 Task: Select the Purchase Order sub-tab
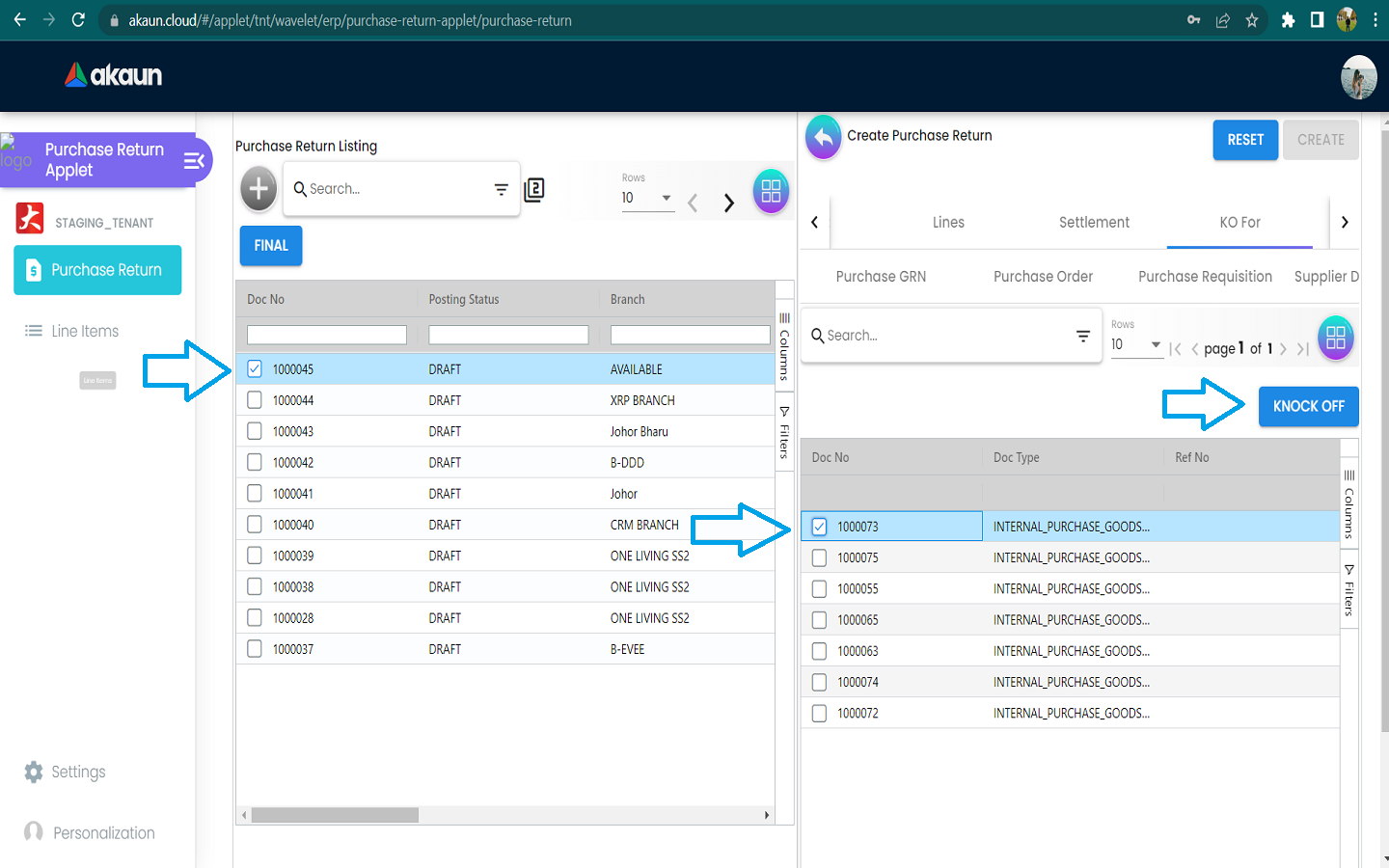click(x=1043, y=277)
